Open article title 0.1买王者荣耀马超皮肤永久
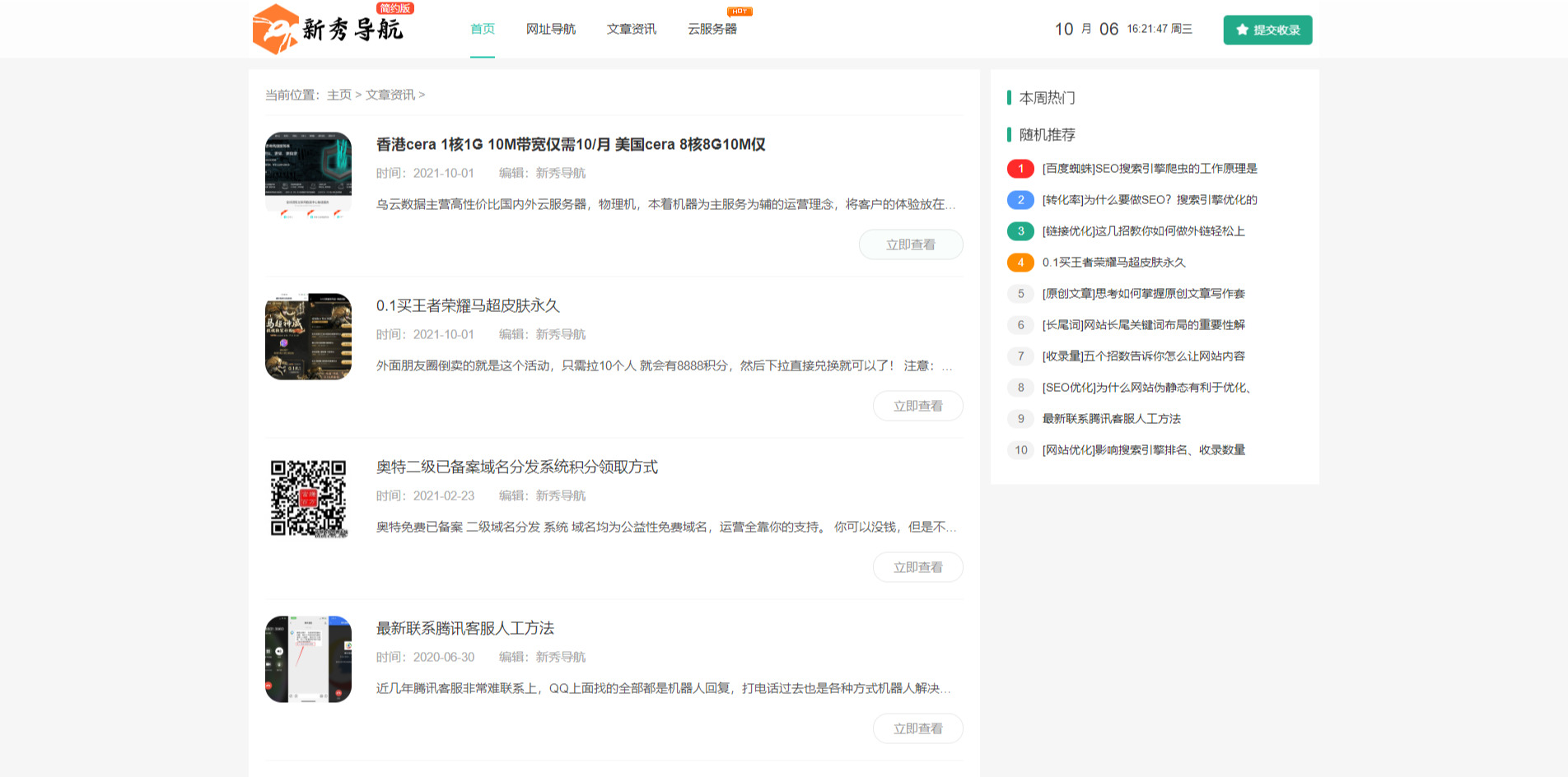 click(x=468, y=305)
